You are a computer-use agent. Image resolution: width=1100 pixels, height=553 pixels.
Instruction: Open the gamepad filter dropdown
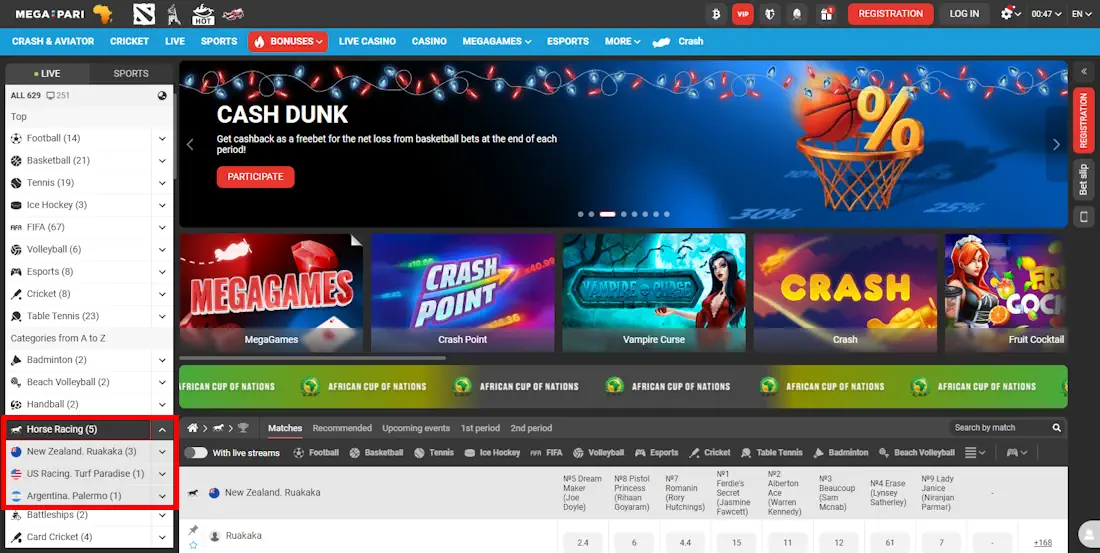point(1017,453)
